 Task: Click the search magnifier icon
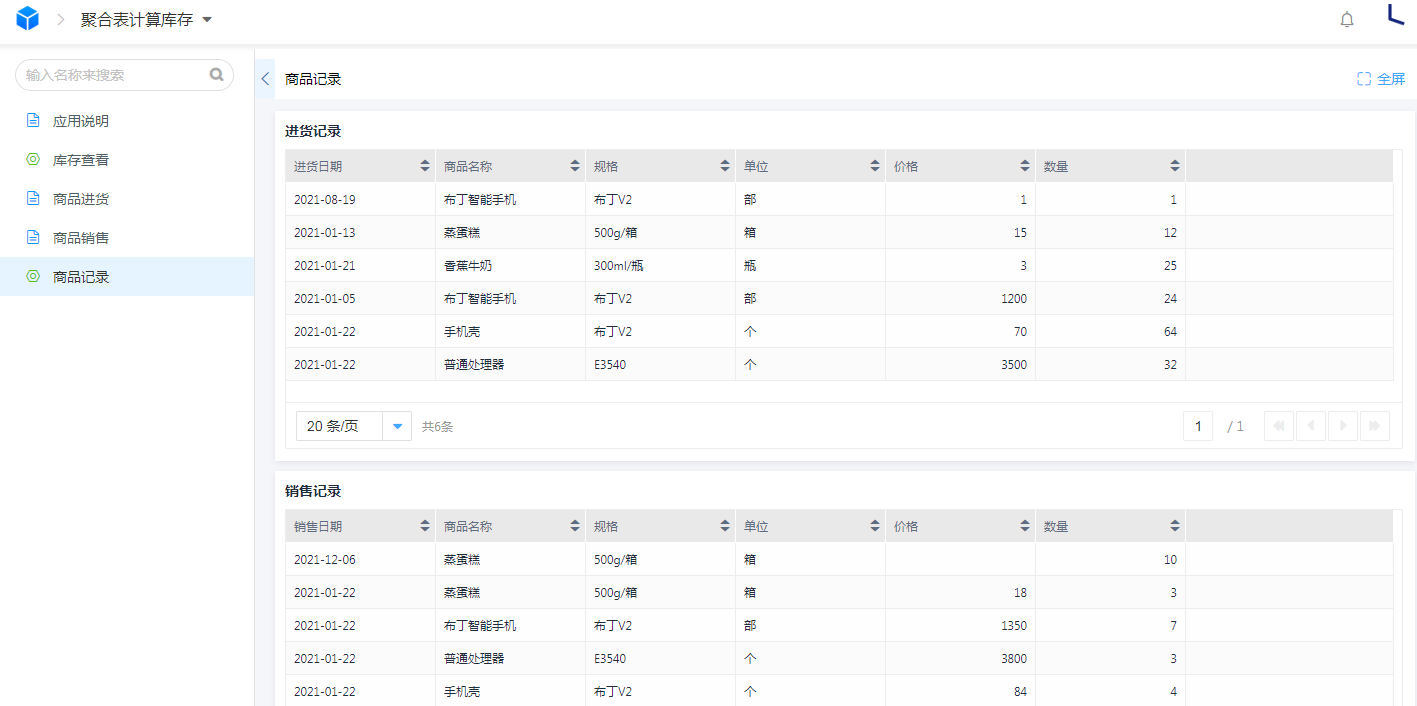216,75
